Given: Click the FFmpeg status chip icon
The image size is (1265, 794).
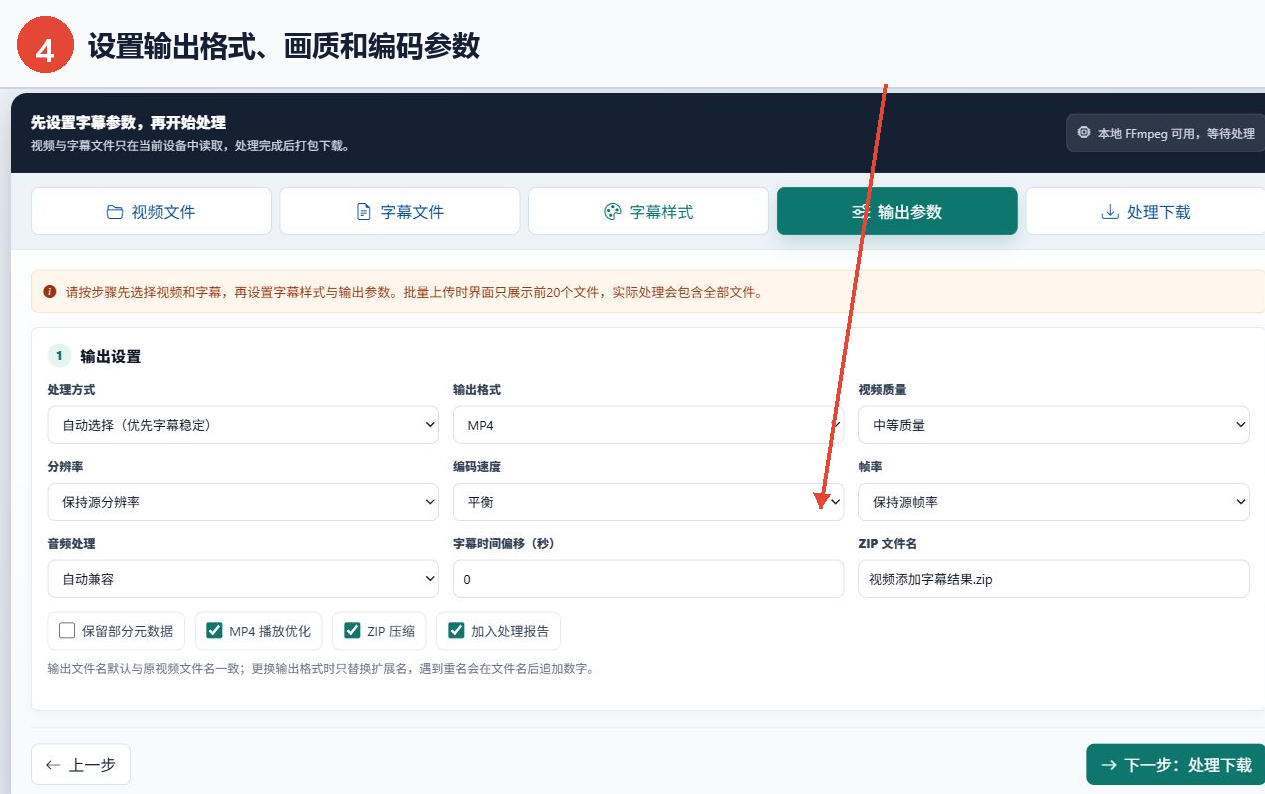Looking at the screenshot, I should point(1084,133).
